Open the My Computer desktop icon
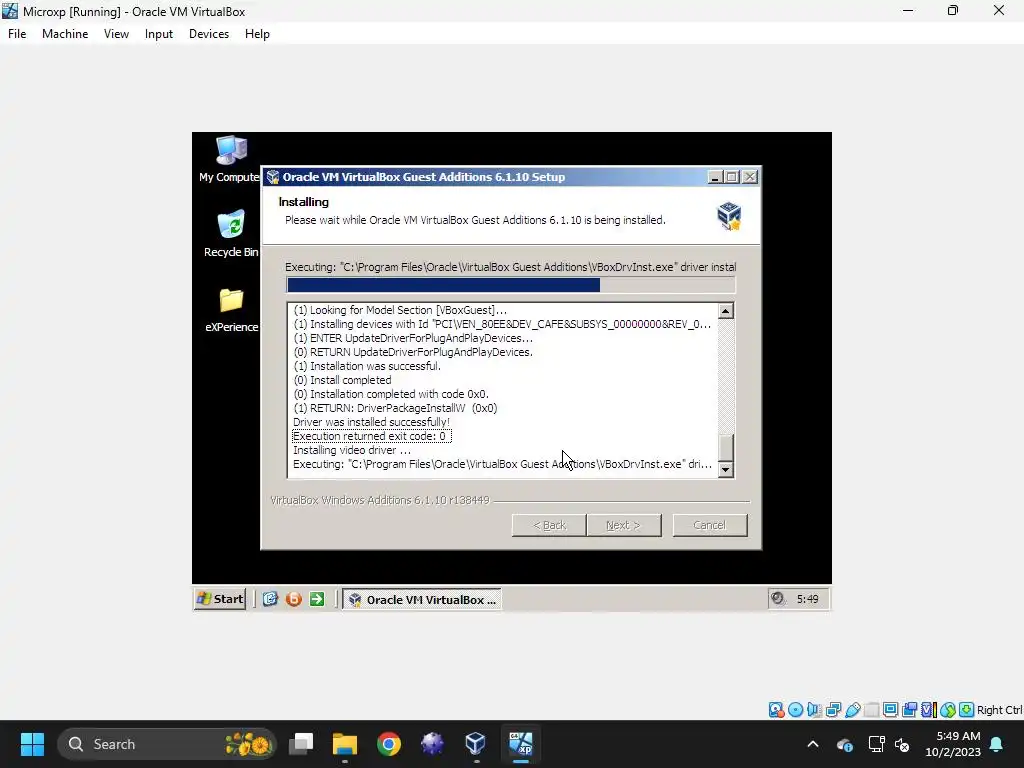This screenshot has width=1024, height=768. [231, 159]
